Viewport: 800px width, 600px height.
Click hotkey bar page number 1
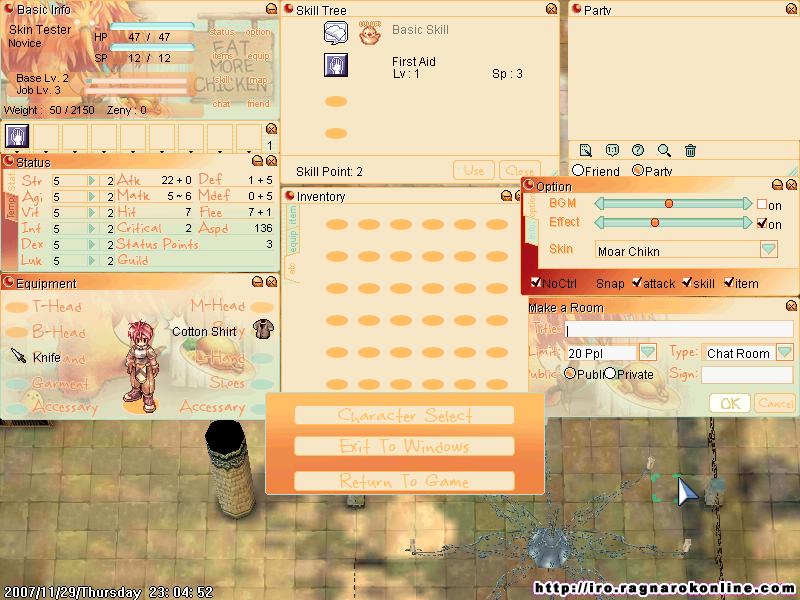click(x=270, y=145)
